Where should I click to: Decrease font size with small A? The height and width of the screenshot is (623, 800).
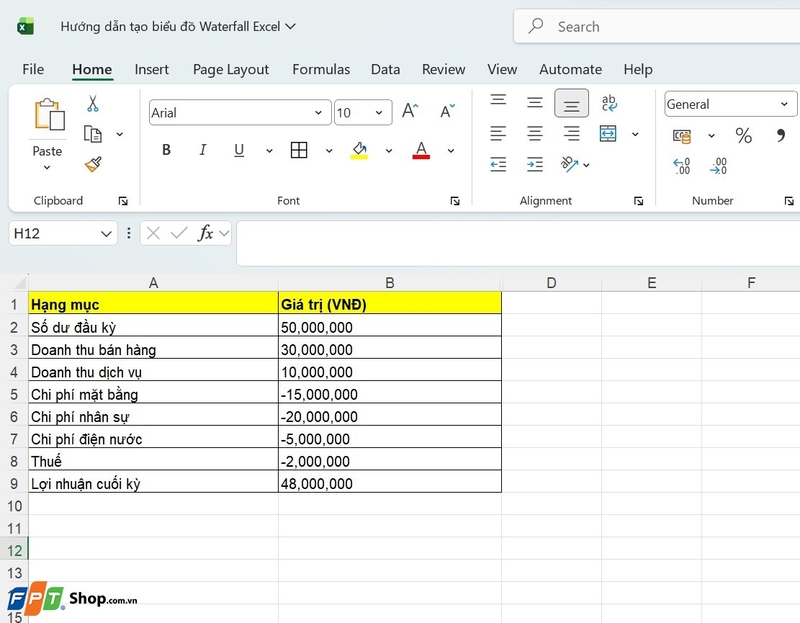tap(447, 111)
